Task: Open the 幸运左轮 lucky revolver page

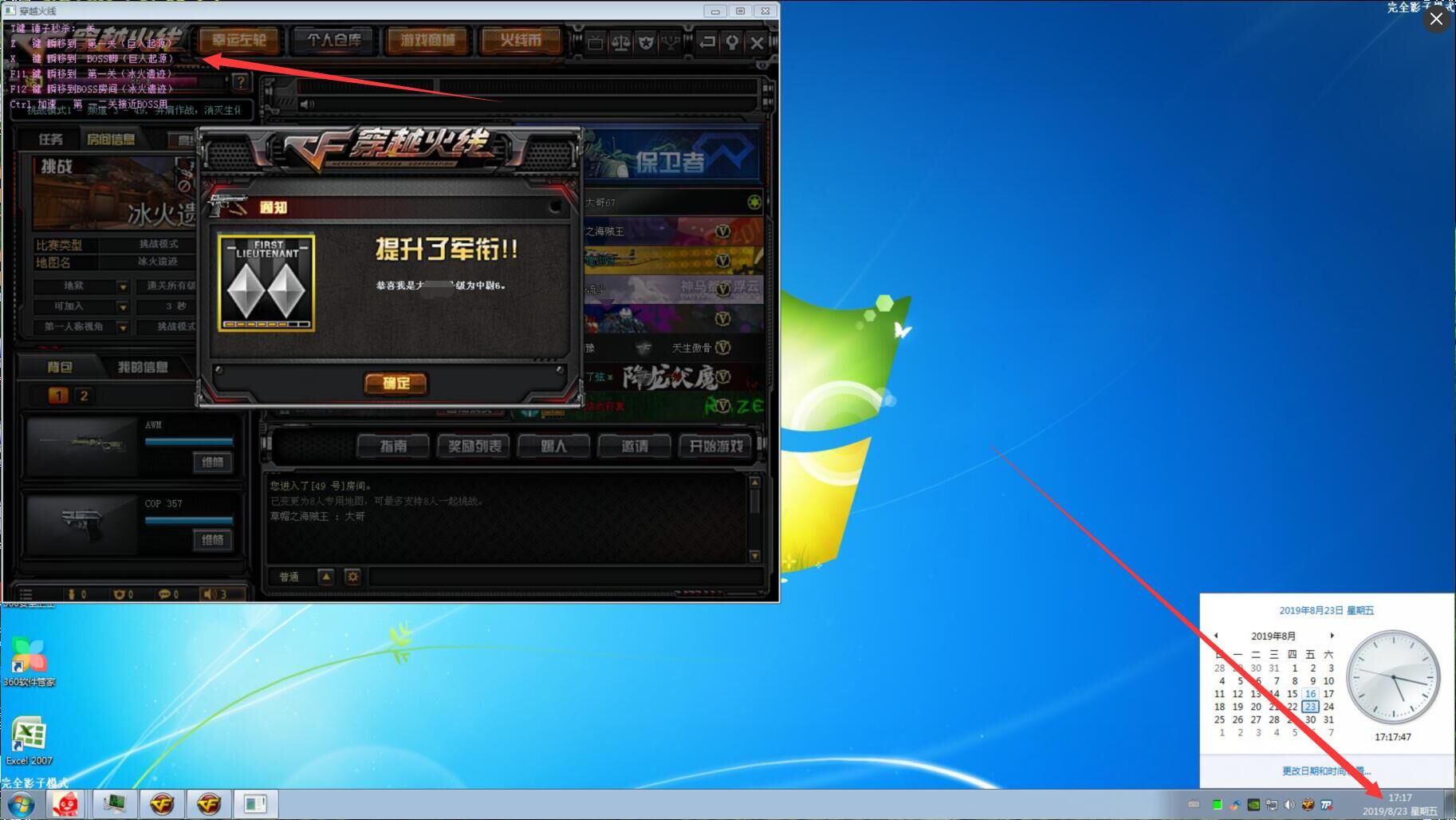Action: click(238, 40)
